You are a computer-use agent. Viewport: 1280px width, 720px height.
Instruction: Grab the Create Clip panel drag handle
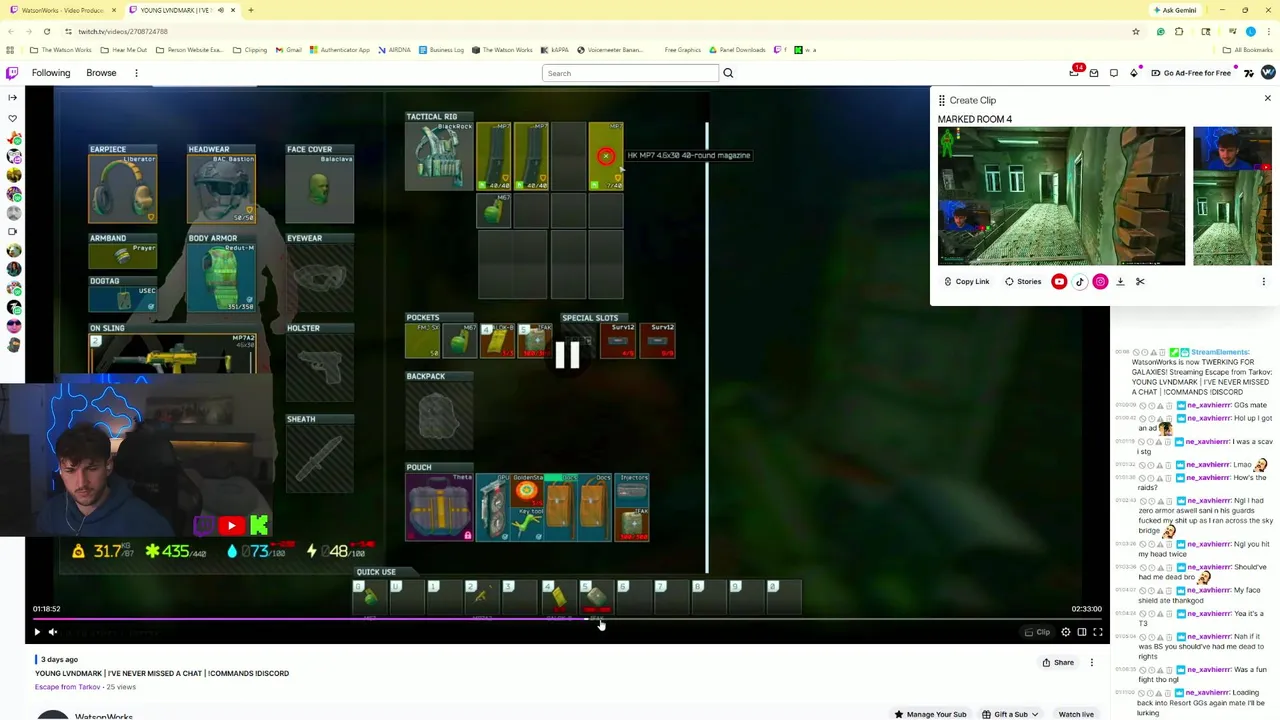(942, 100)
